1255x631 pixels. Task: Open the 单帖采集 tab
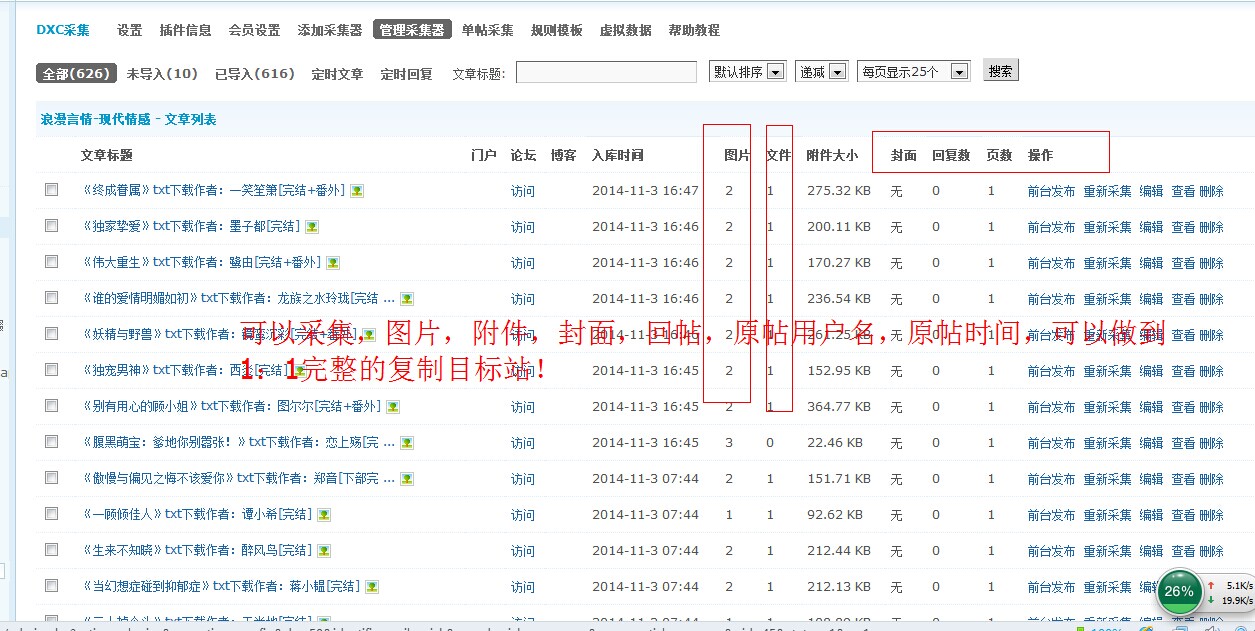coord(487,30)
